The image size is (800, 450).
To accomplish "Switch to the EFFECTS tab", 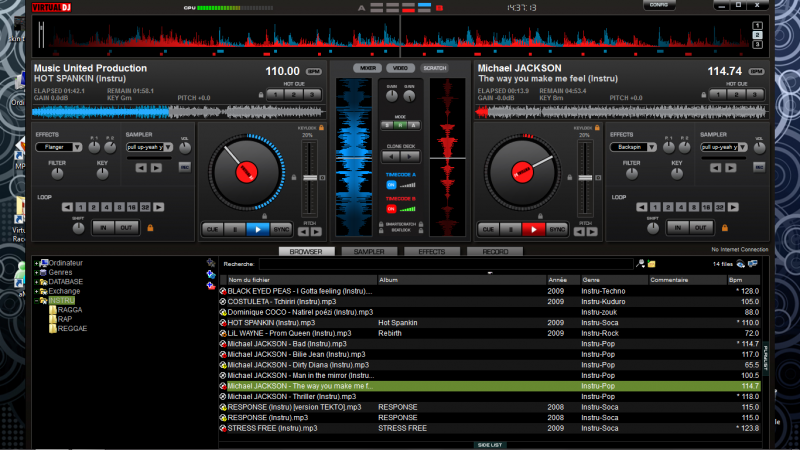I will [432, 252].
